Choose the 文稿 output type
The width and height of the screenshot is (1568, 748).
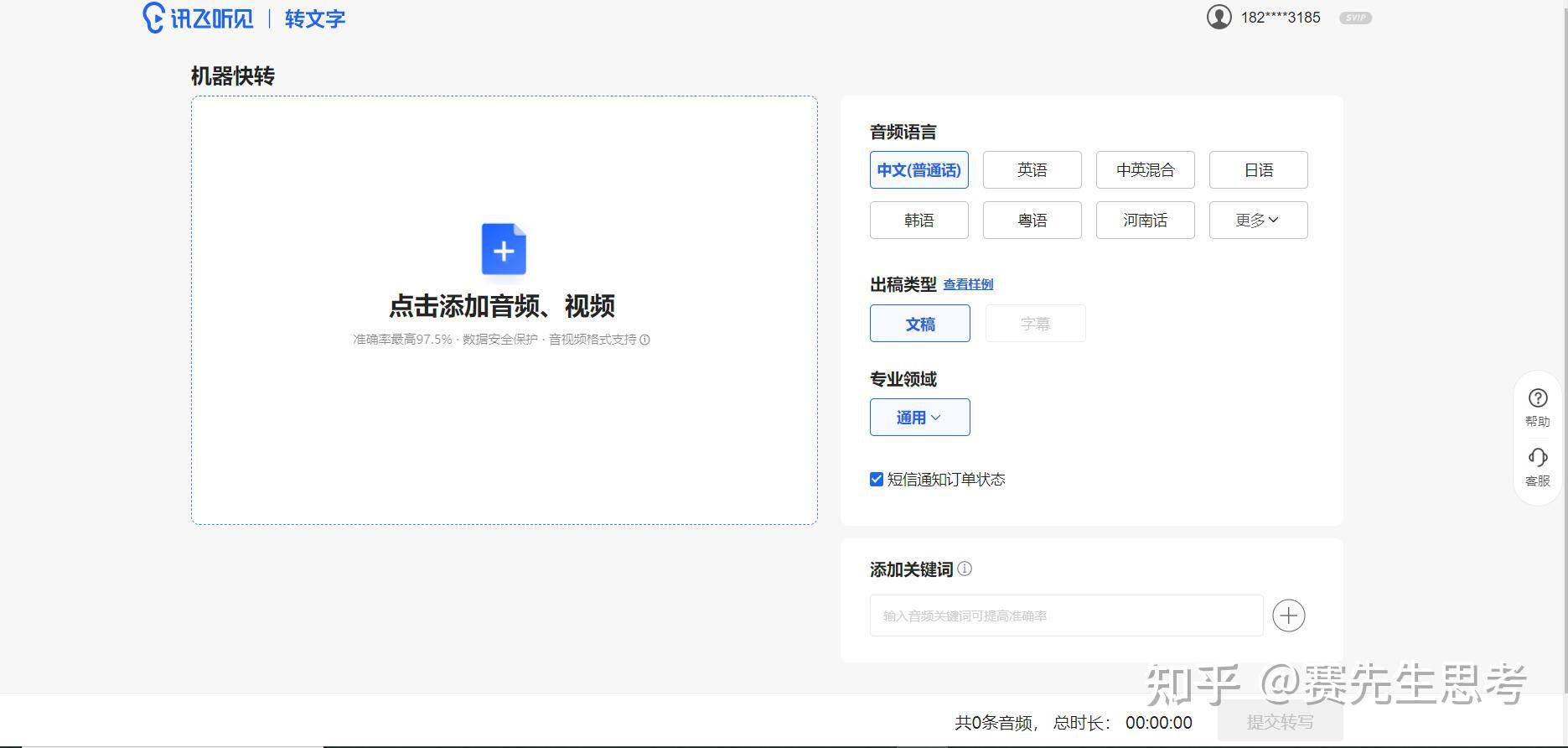tap(920, 324)
